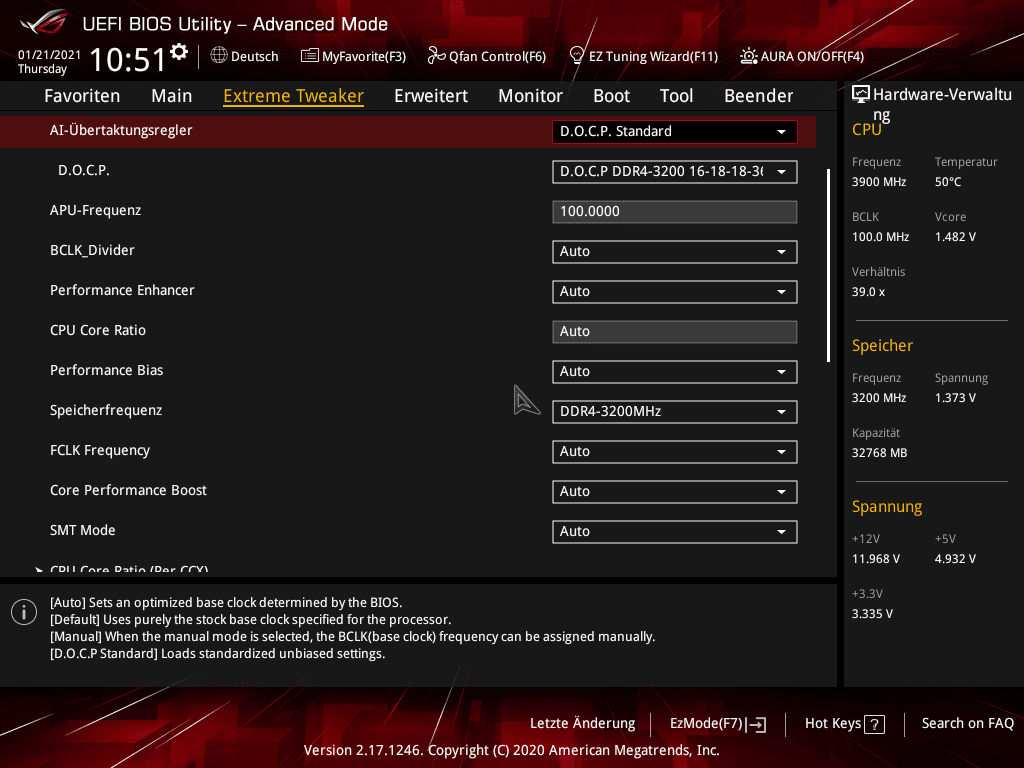Click the Vcore value 1.482 V

(x=955, y=237)
